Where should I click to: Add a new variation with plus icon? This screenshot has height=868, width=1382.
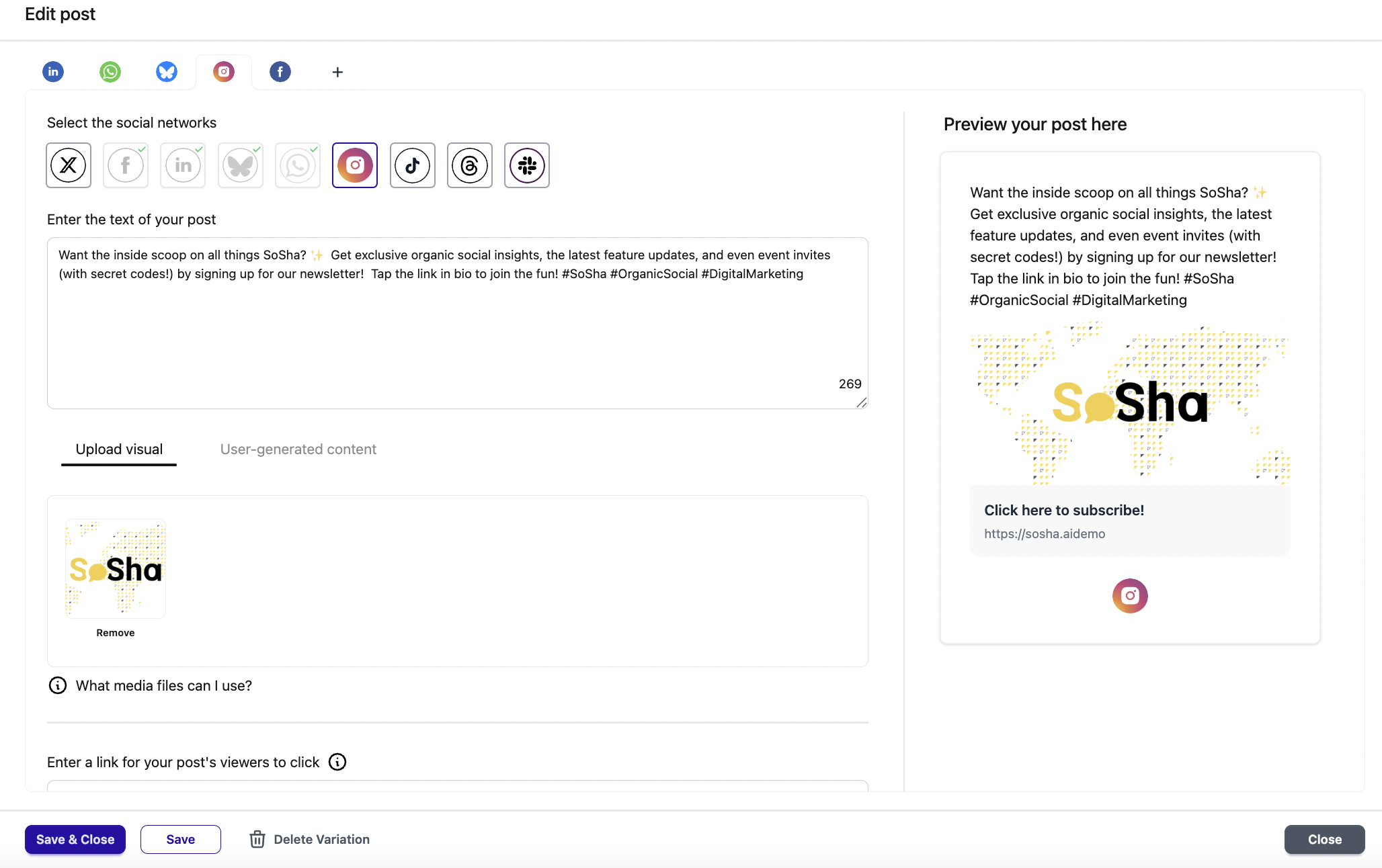pos(337,72)
